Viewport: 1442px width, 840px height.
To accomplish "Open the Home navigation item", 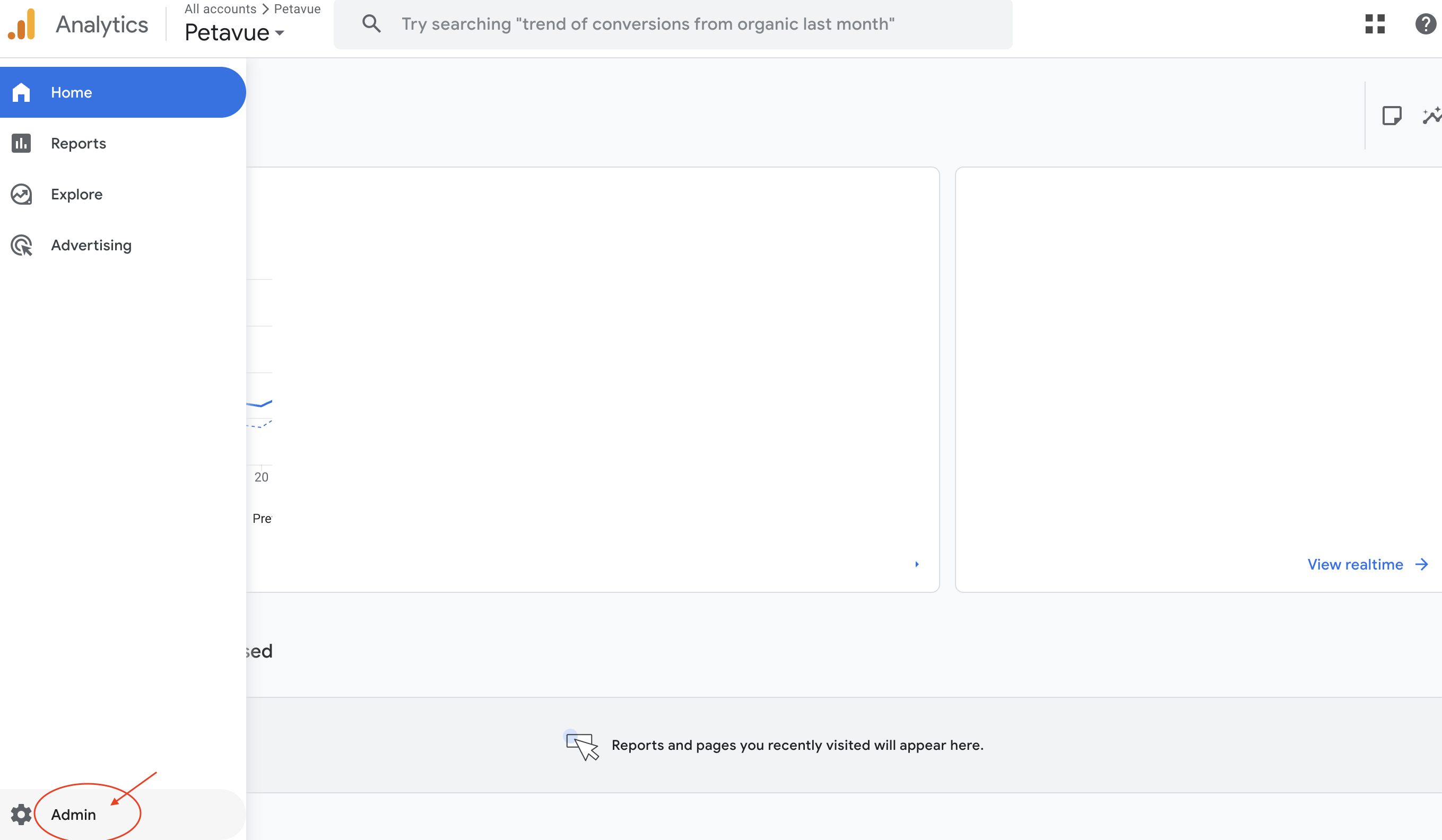I will [71, 93].
